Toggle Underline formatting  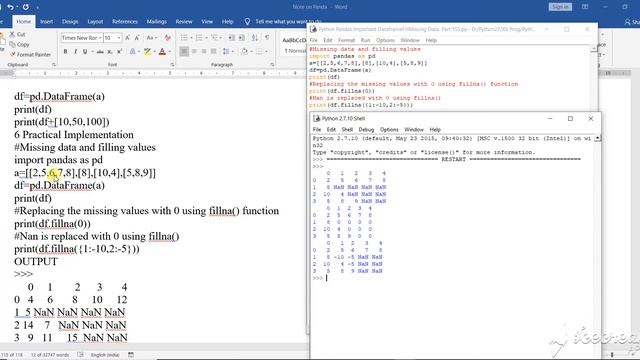click(x=85, y=51)
